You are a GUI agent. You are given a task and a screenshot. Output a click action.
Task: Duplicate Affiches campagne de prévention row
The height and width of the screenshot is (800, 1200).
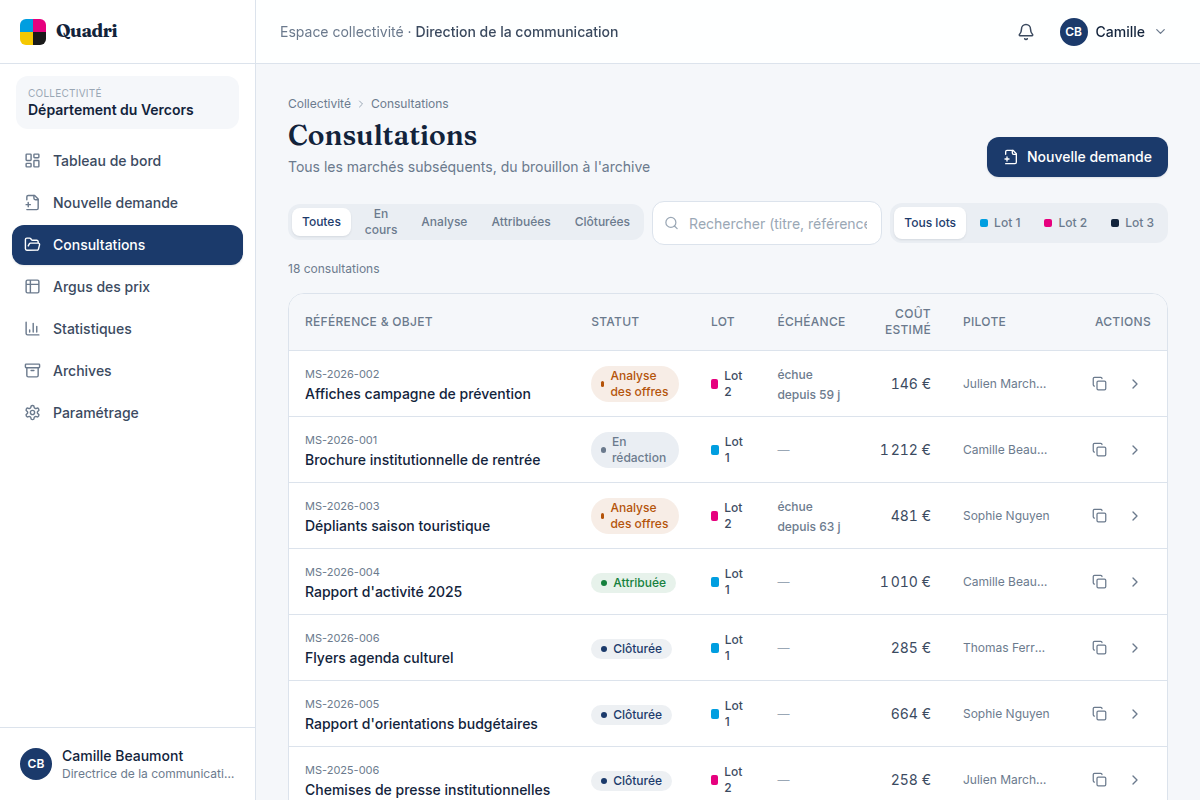tap(1099, 384)
